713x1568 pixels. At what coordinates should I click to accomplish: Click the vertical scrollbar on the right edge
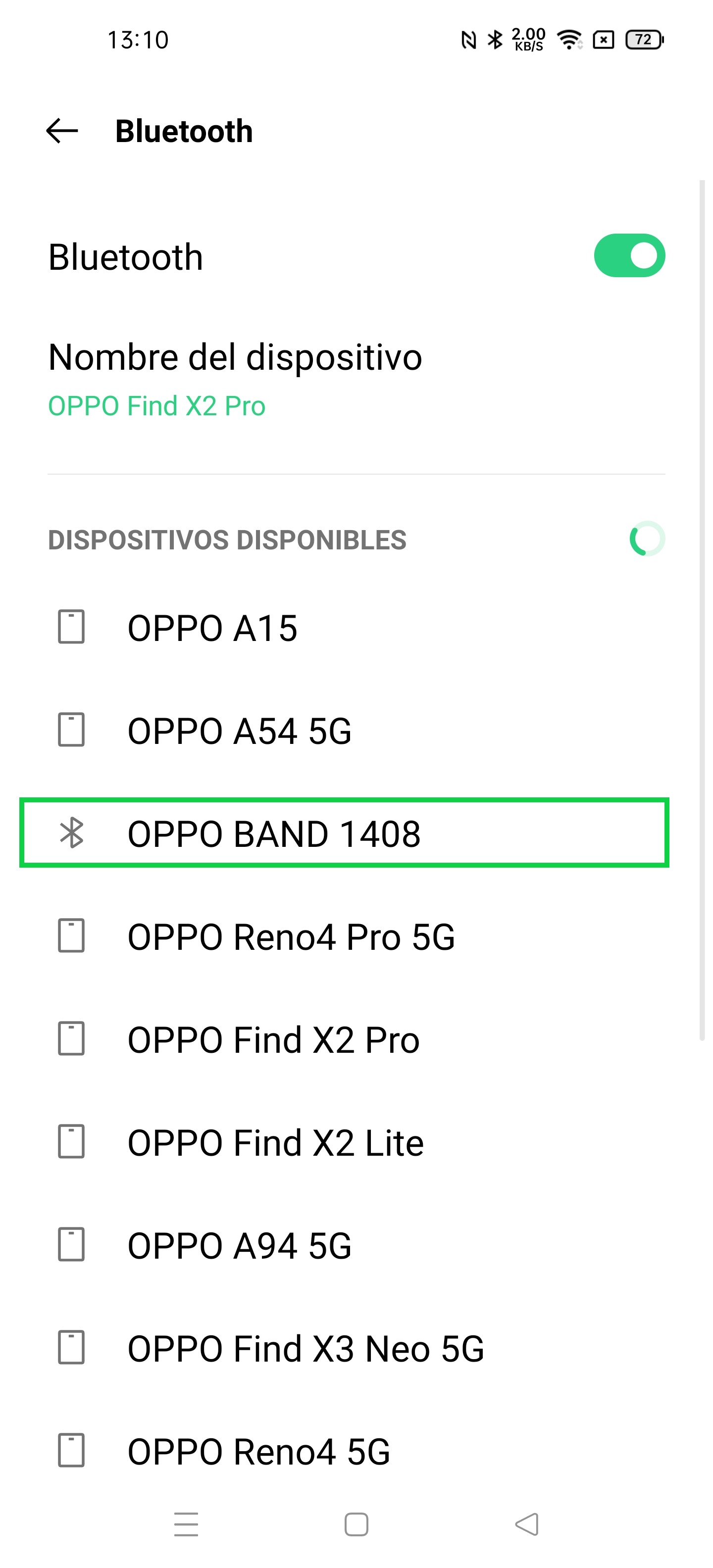(x=702, y=609)
